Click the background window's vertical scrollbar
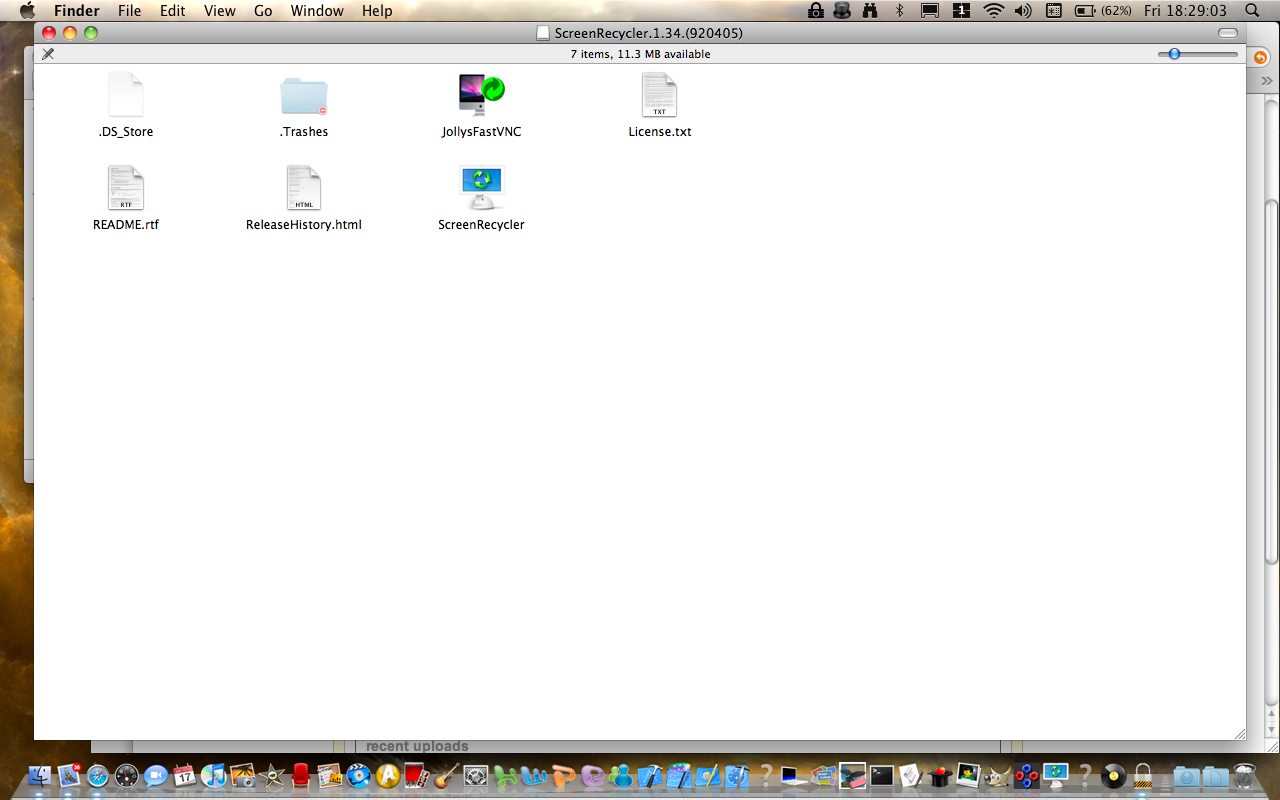The height and width of the screenshot is (800, 1280). (1272, 380)
